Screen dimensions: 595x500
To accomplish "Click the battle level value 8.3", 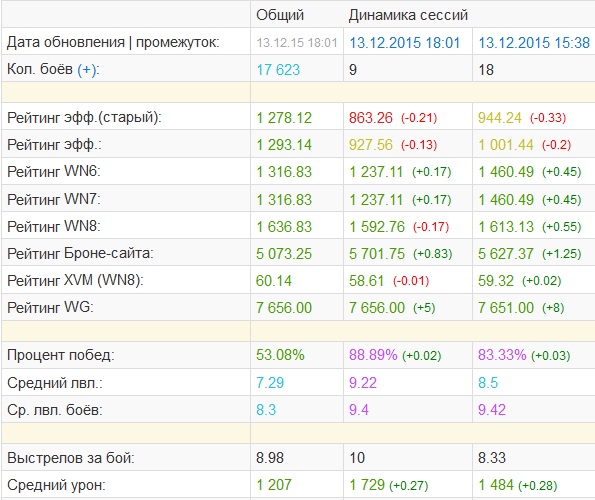I will click(x=266, y=410).
